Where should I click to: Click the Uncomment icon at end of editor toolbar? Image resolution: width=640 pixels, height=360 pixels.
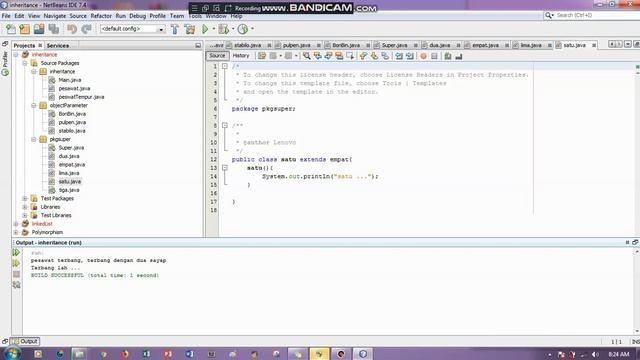pos(459,56)
